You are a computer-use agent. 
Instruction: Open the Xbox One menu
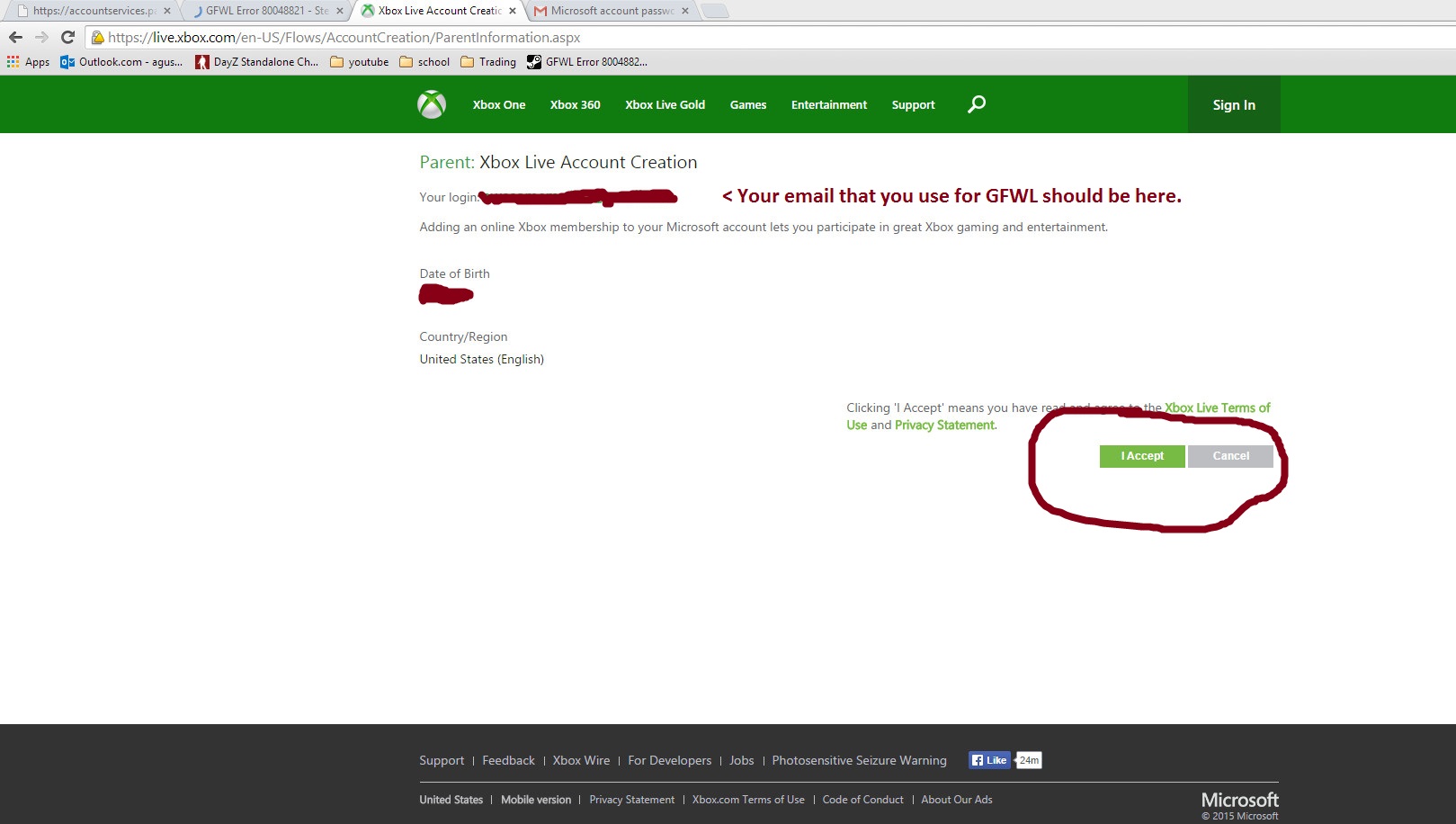point(499,104)
